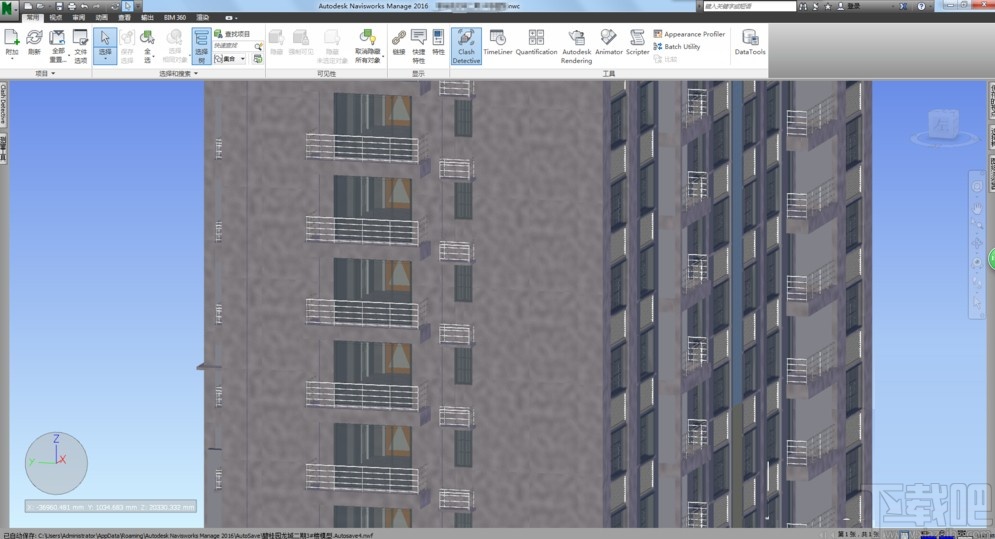The height and width of the screenshot is (539, 995).
Task: Open the Clash Detective tool
Action: pos(466,46)
